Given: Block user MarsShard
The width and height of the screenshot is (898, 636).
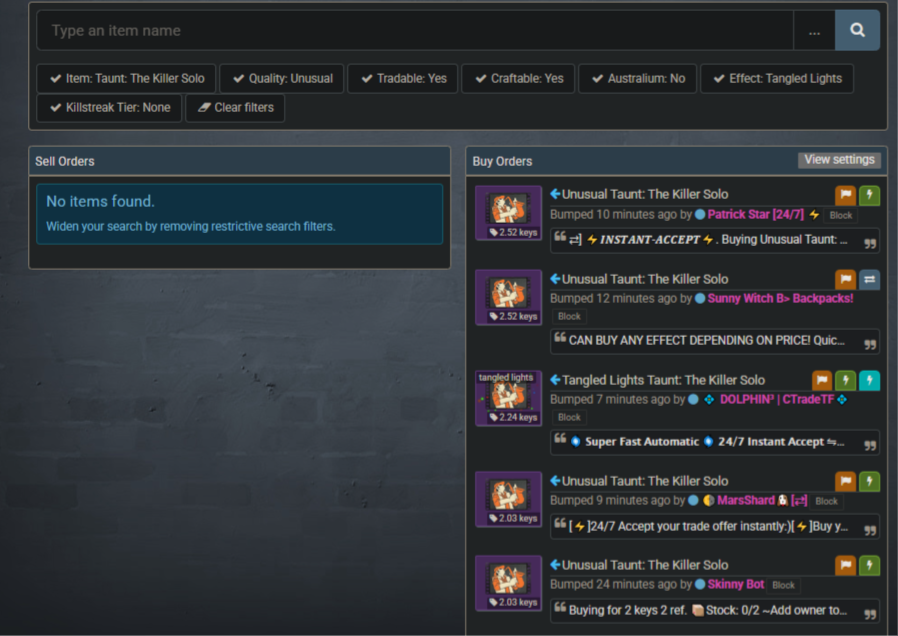Looking at the screenshot, I should tap(826, 501).
